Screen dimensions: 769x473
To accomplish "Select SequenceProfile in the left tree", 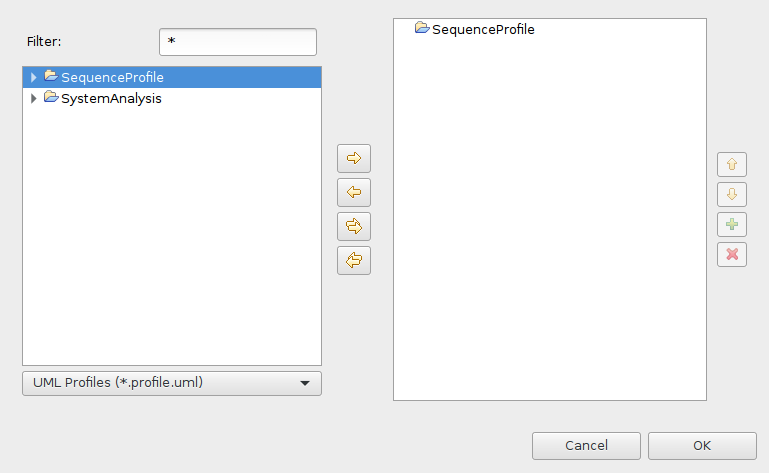I will tap(112, 78).
